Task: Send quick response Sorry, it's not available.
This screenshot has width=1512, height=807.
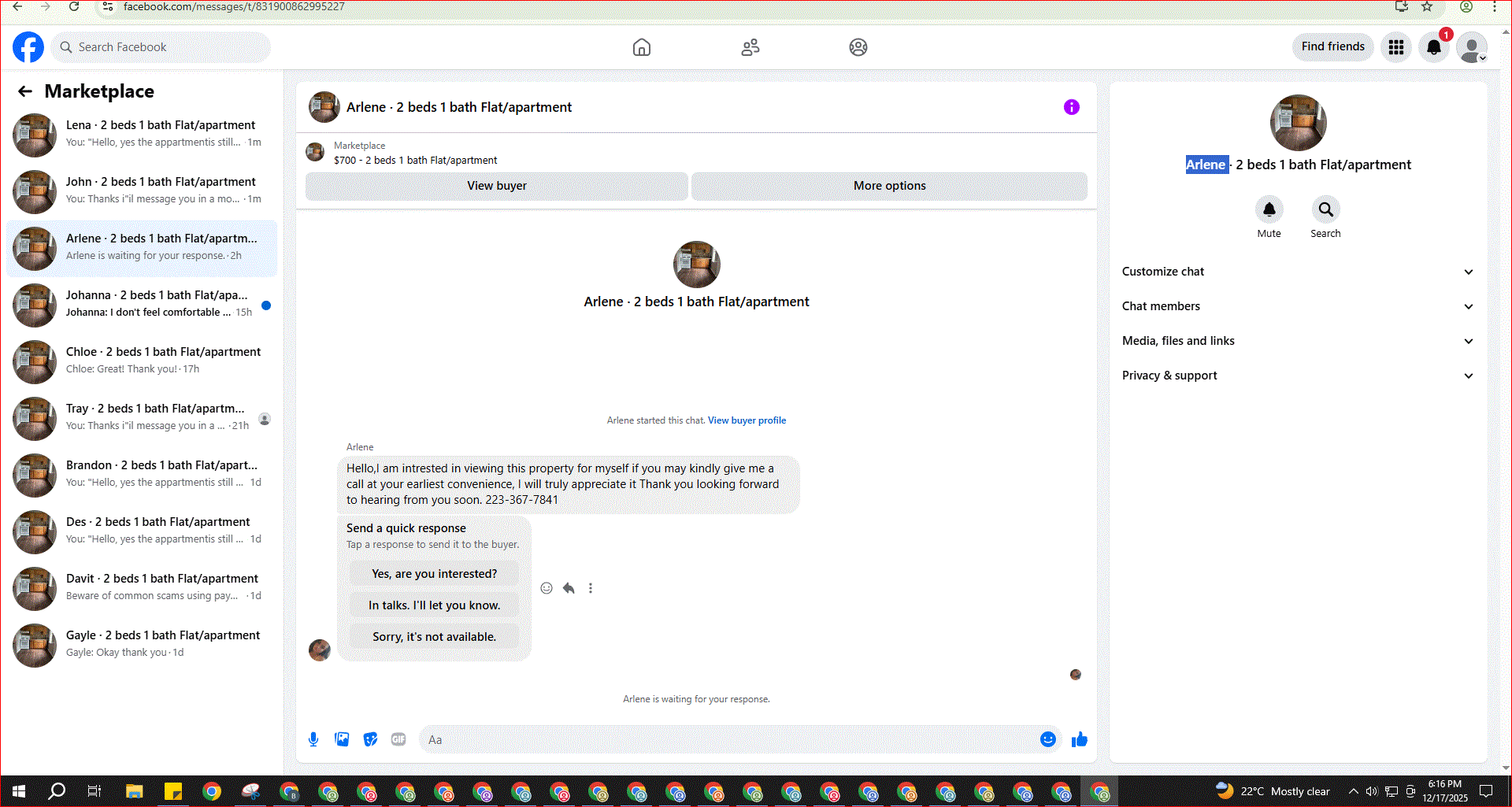Action: 435,637
